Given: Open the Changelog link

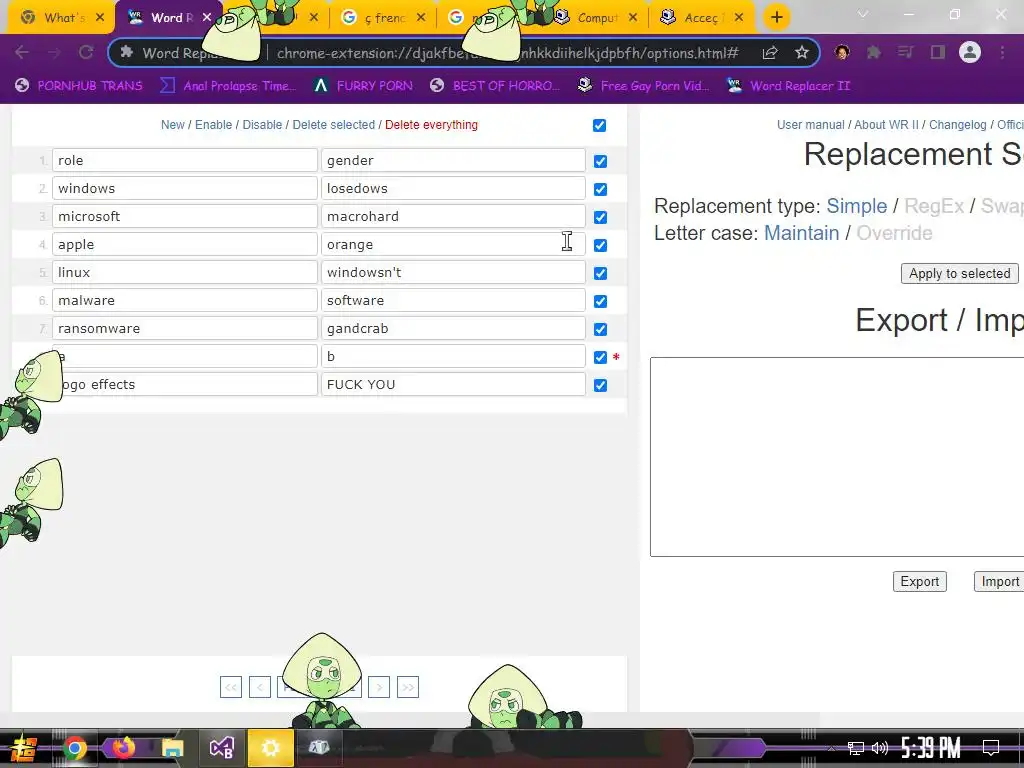Looking at the screenshot, I should [x=957, y=125].
